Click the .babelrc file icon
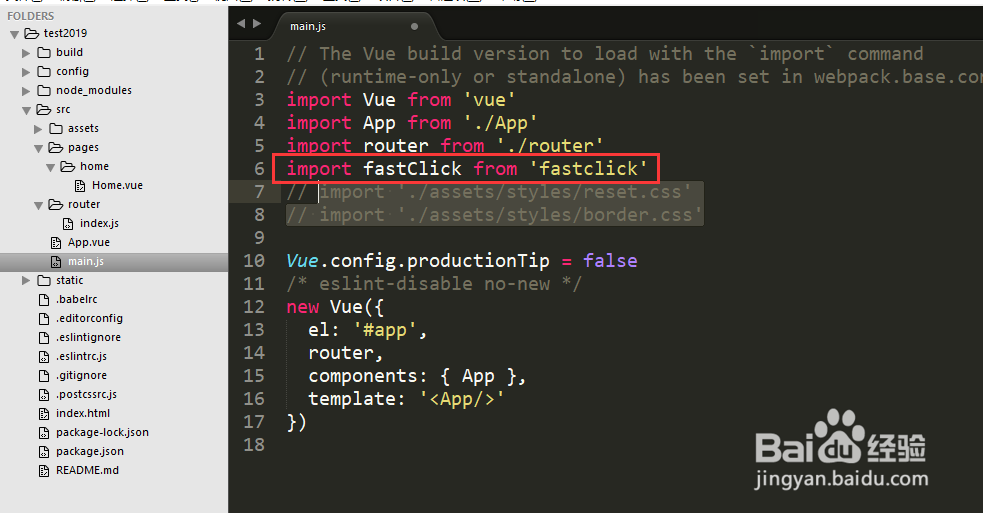 (44, 299)
